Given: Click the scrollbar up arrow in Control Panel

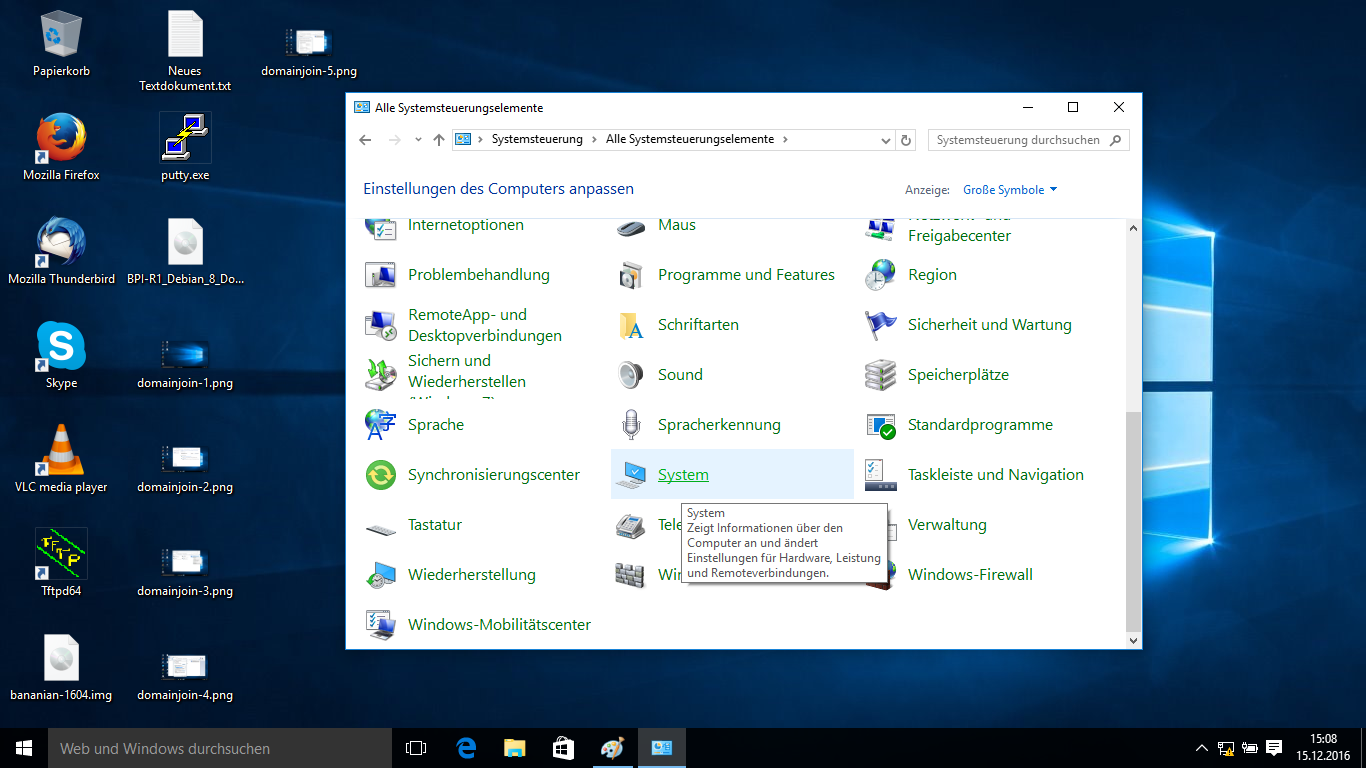Looking at the screenshot, I should [1133, 229].
